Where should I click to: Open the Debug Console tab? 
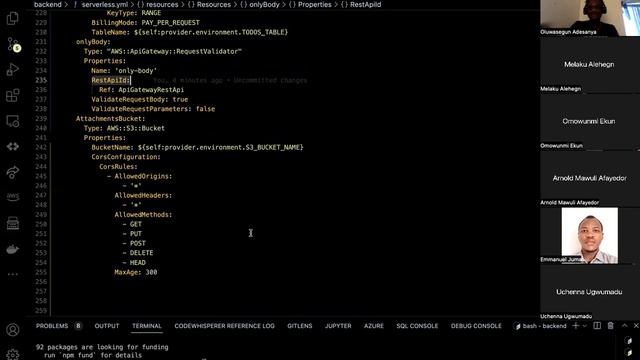pos(476,326)
